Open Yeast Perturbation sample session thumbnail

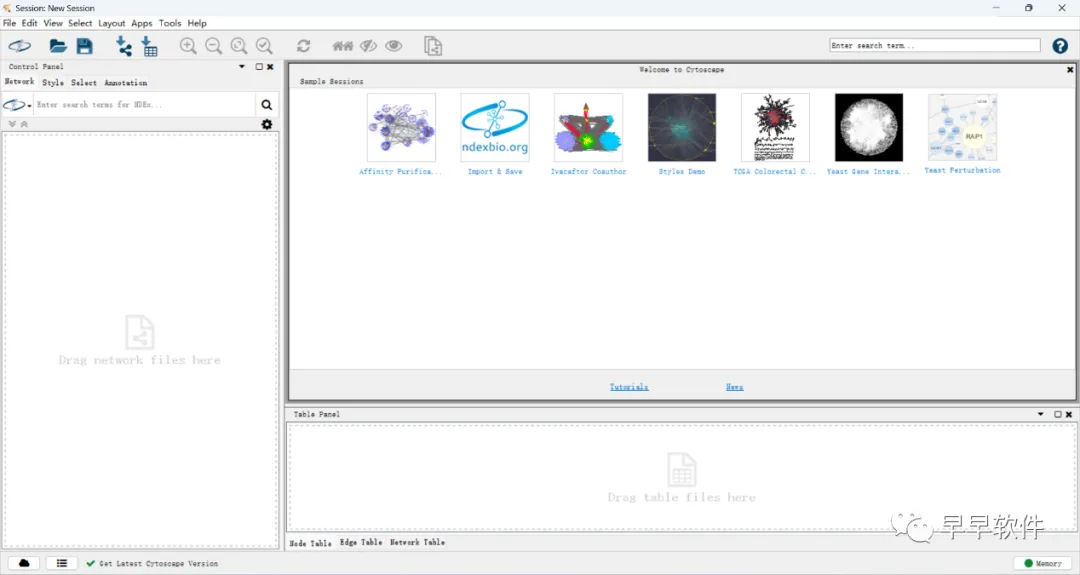(962, 127)
